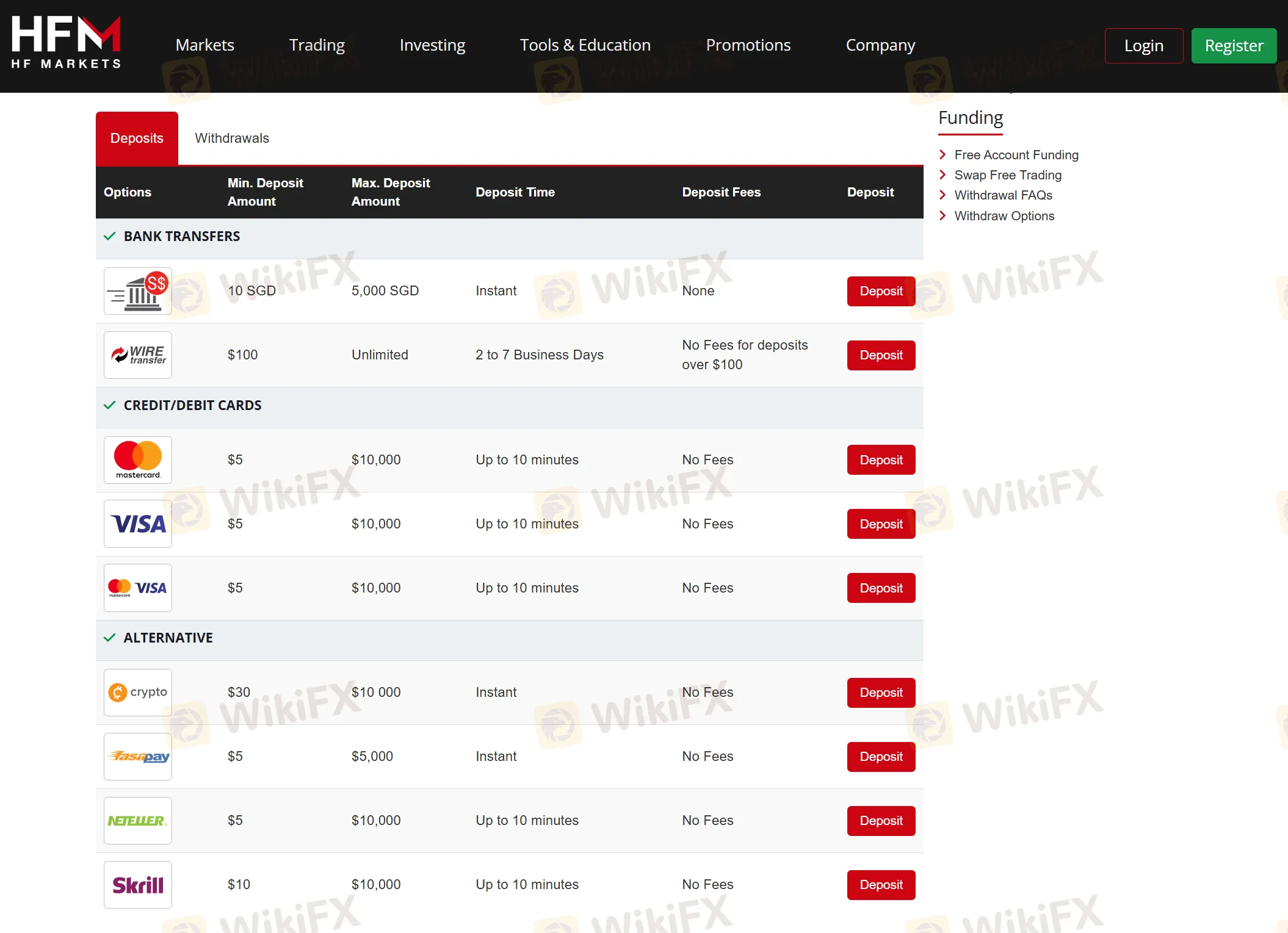Click the crypto payment icon
1288x933 pixels.
[x=138, y=693]
